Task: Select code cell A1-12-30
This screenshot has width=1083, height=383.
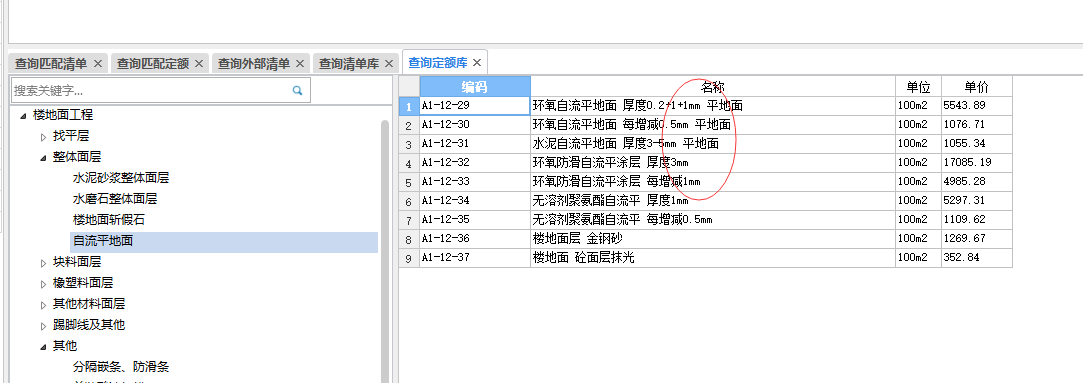Action: tap(475, 125)
